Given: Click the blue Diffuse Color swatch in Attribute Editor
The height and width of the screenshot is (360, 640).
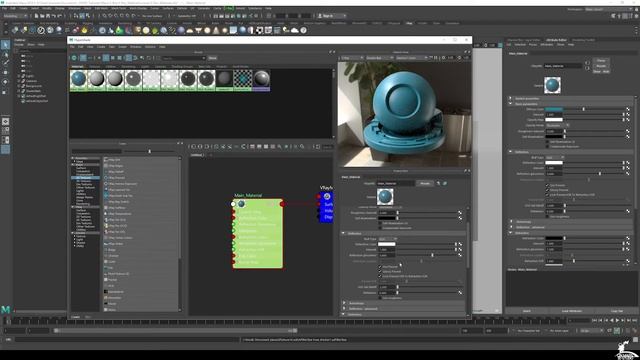Looking at the screenshot, I should [x=554, y=109].
